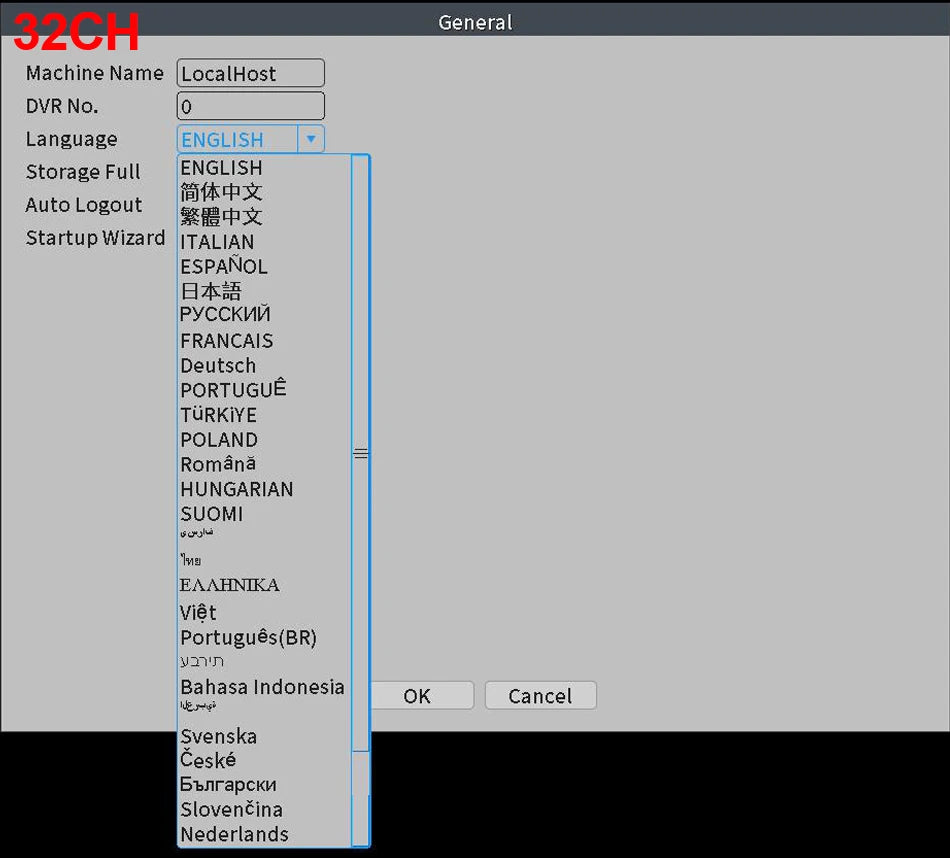Select Bahasa Indonesia language option

click(x=262, y=687)
